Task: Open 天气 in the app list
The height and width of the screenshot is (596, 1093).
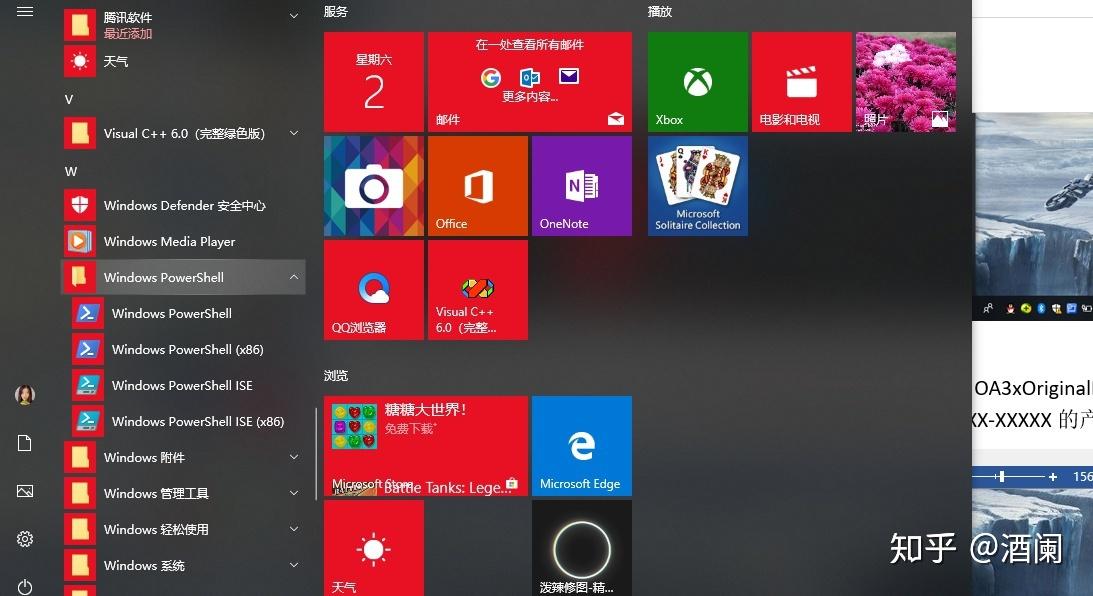Action: point(184,61)
